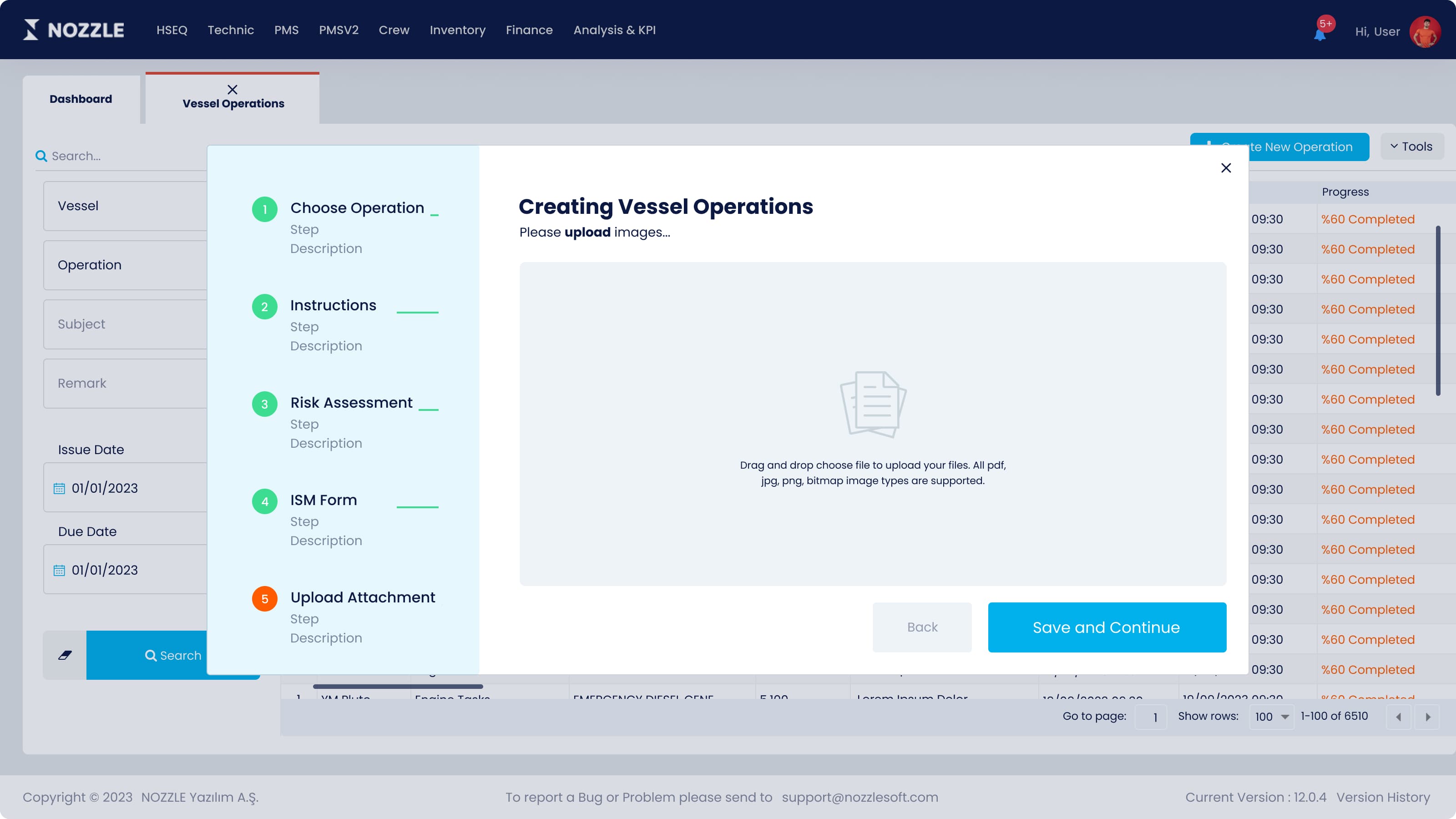
Task: Open the Due Date calendar icon
Action: point(59,570)
